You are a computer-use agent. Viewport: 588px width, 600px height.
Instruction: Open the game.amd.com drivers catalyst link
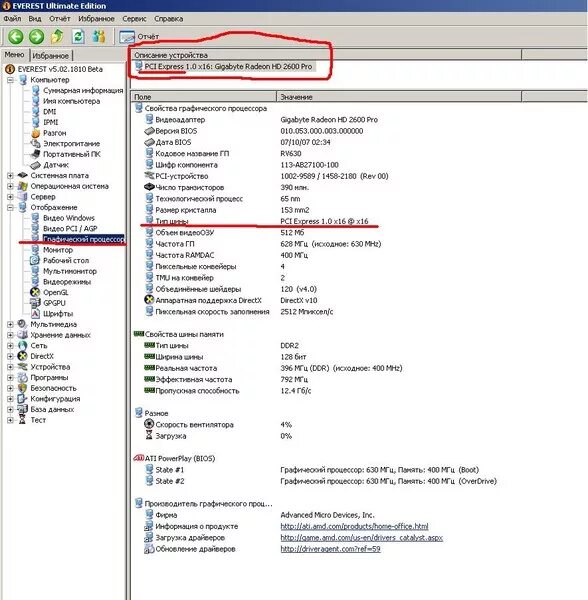pos(362,538)
